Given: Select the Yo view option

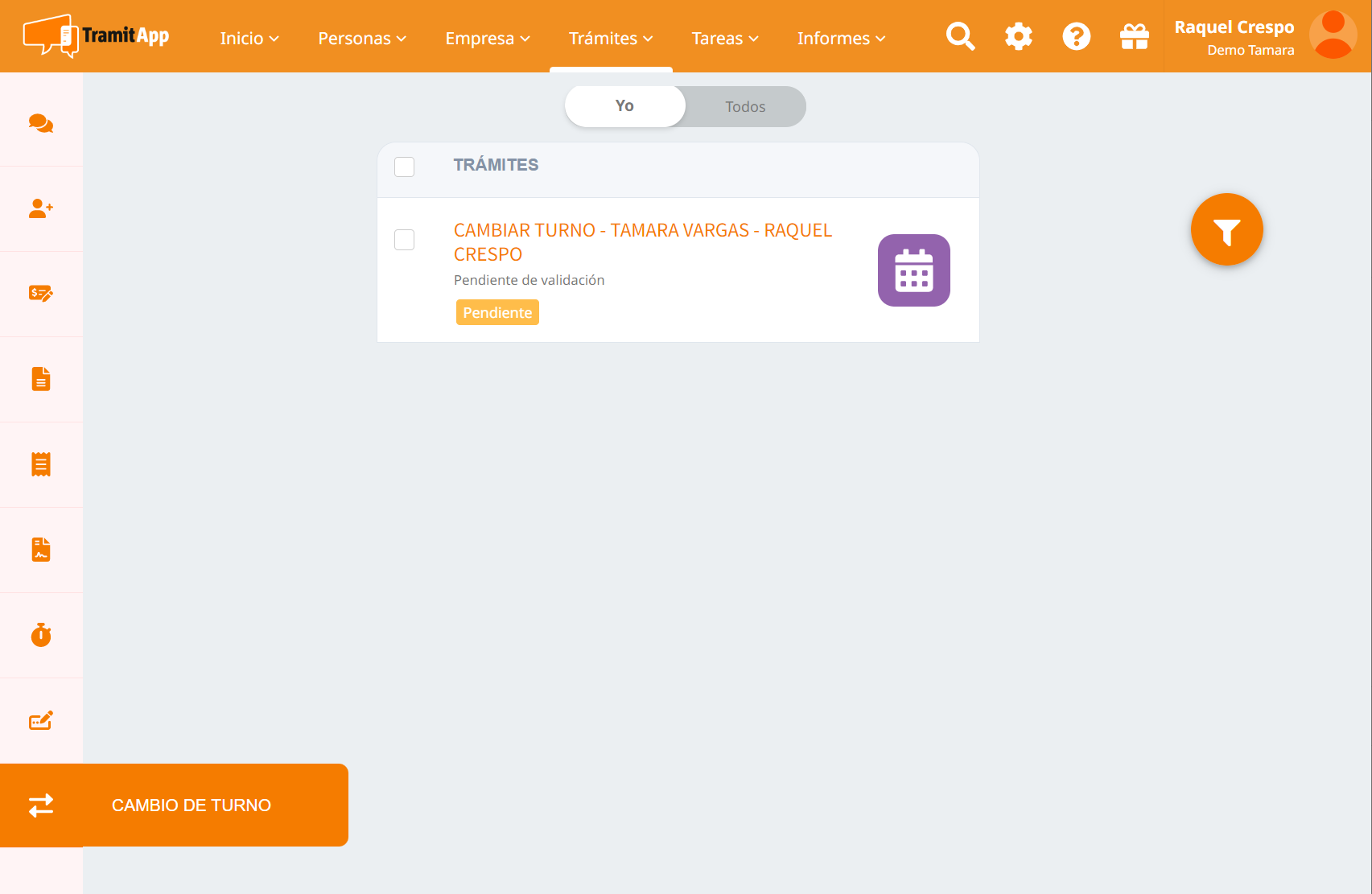Looking at the screenshot, I should point(625,106).
